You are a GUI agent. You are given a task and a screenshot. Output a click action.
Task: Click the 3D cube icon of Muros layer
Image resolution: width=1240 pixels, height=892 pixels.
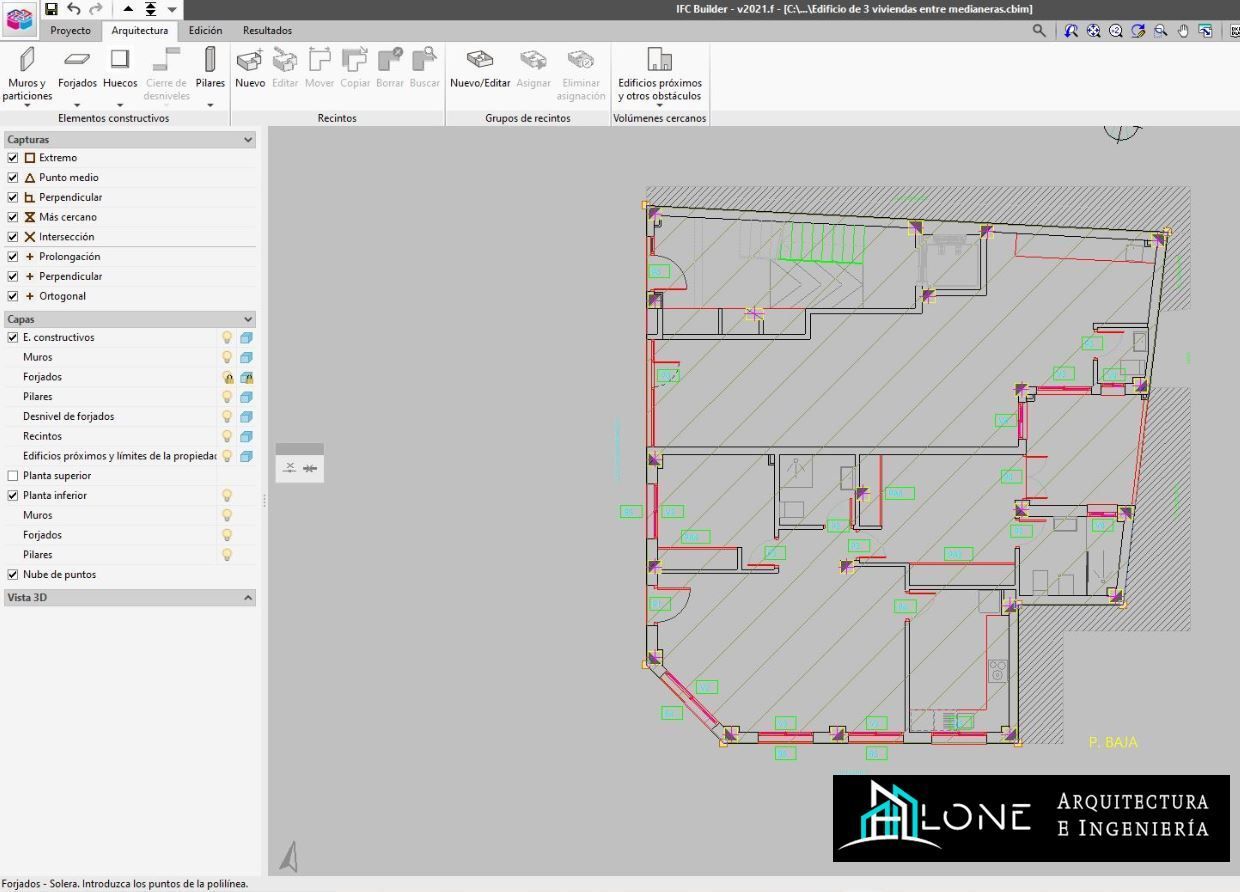coord(246,357)
